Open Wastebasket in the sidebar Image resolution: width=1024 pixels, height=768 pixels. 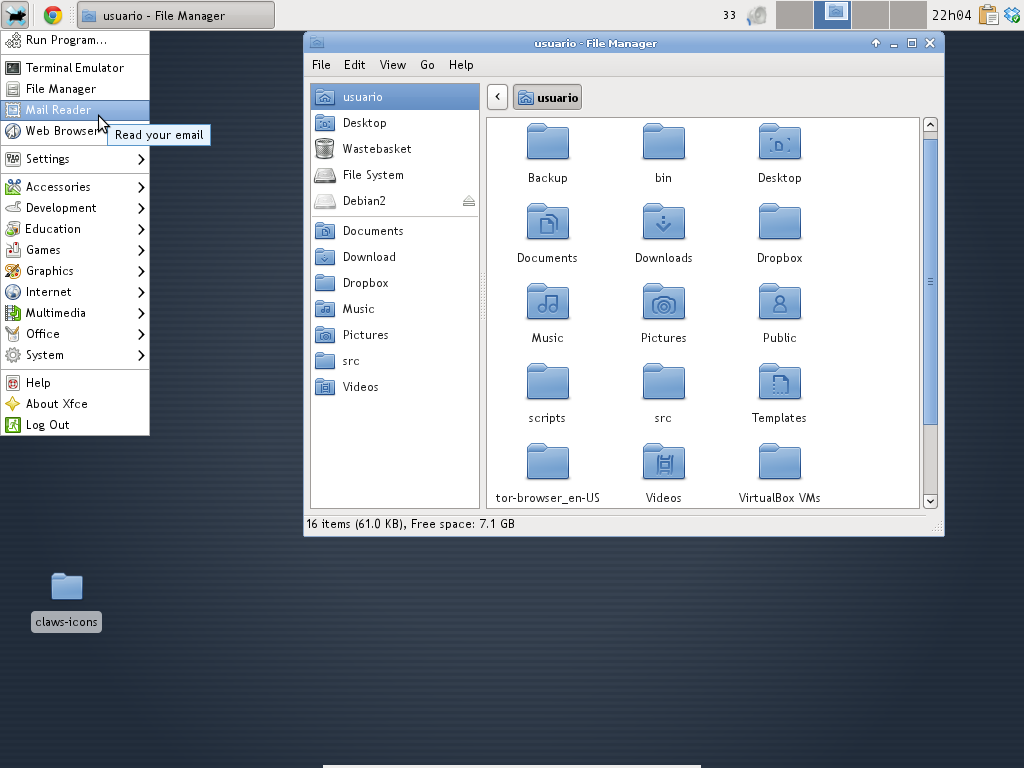tap(394, 149)
